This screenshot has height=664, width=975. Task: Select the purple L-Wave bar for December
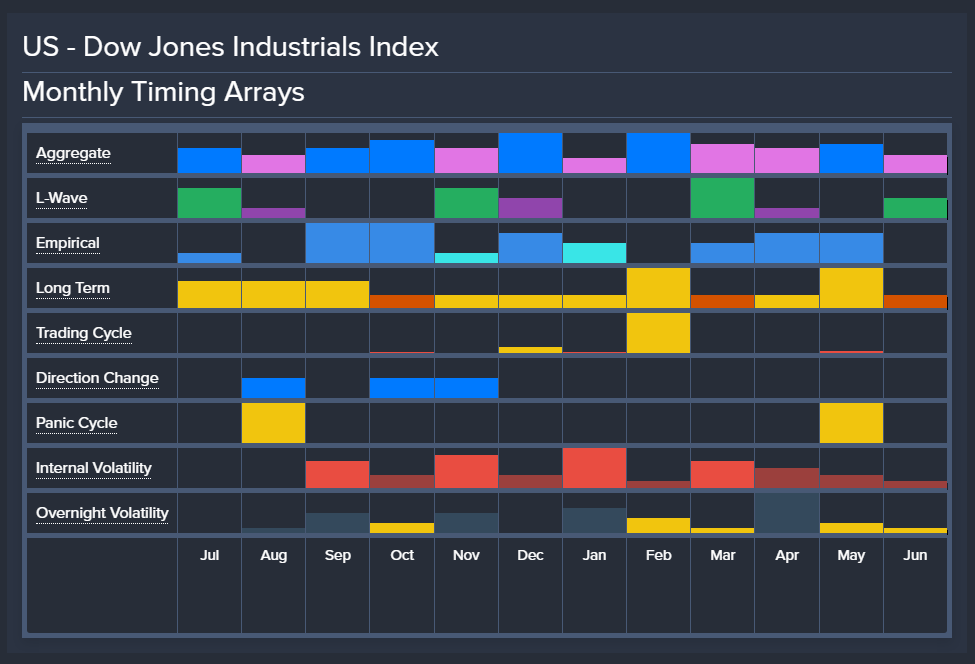pos(530,208)
